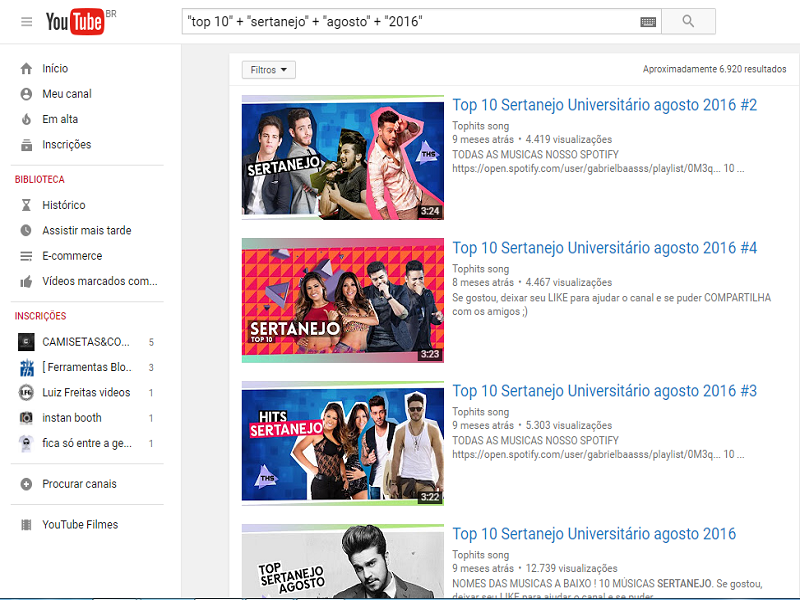This screenshot has width=800, height=600.
Task: Expand the Filtros dropdown
Action: 269,70
